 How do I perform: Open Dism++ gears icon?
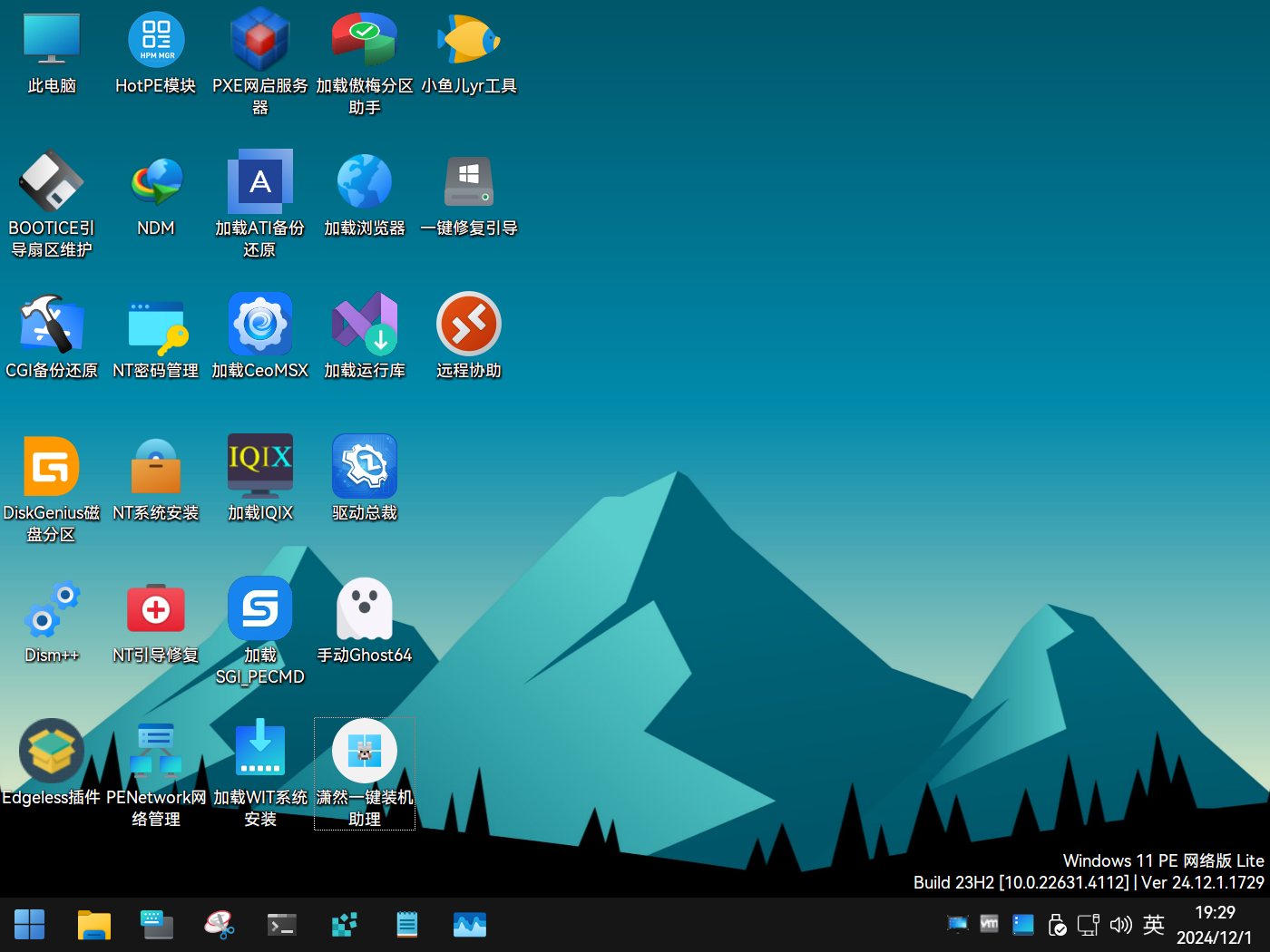[52, 622]
